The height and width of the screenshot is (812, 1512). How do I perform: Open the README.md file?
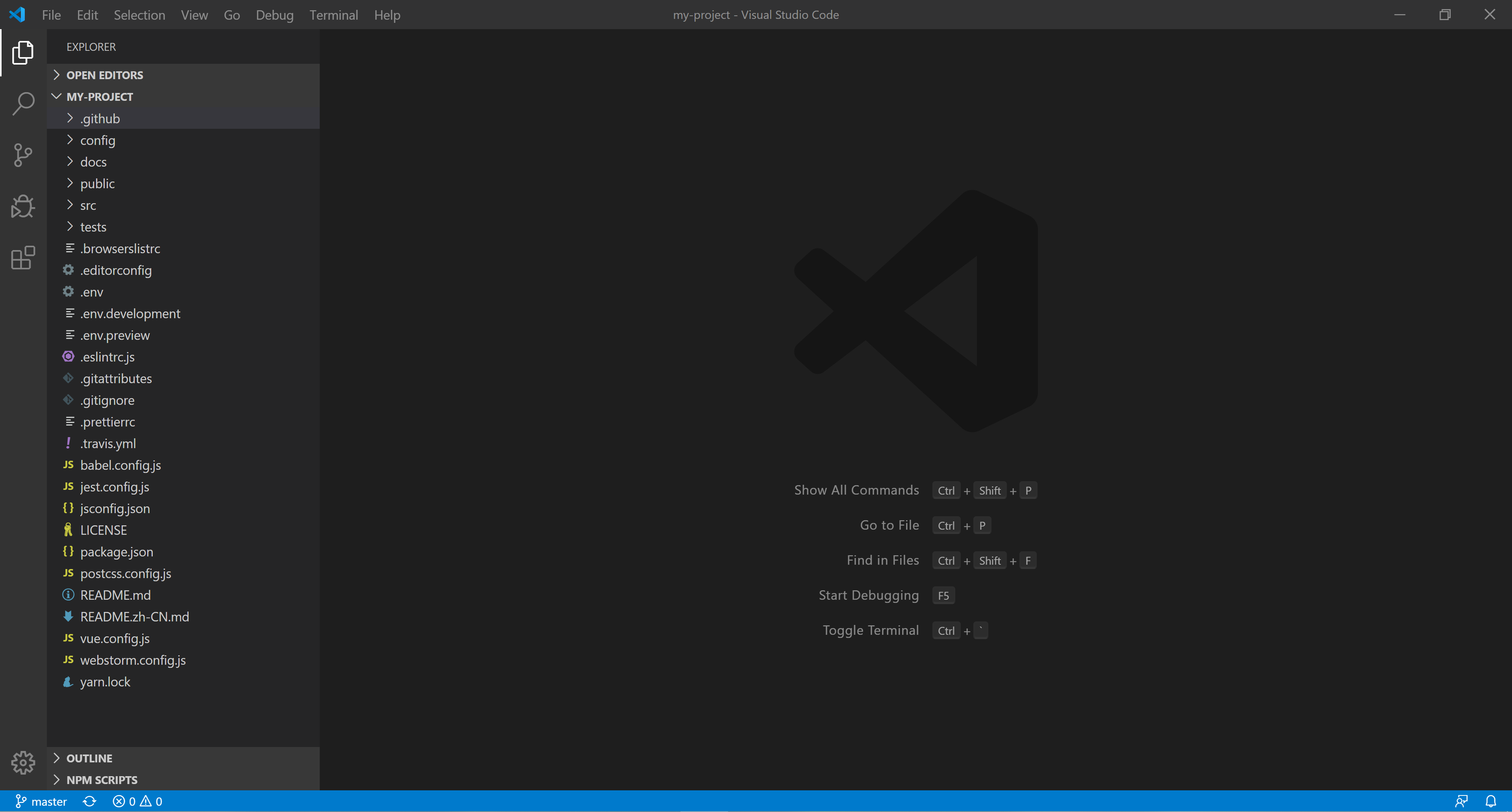116,595
